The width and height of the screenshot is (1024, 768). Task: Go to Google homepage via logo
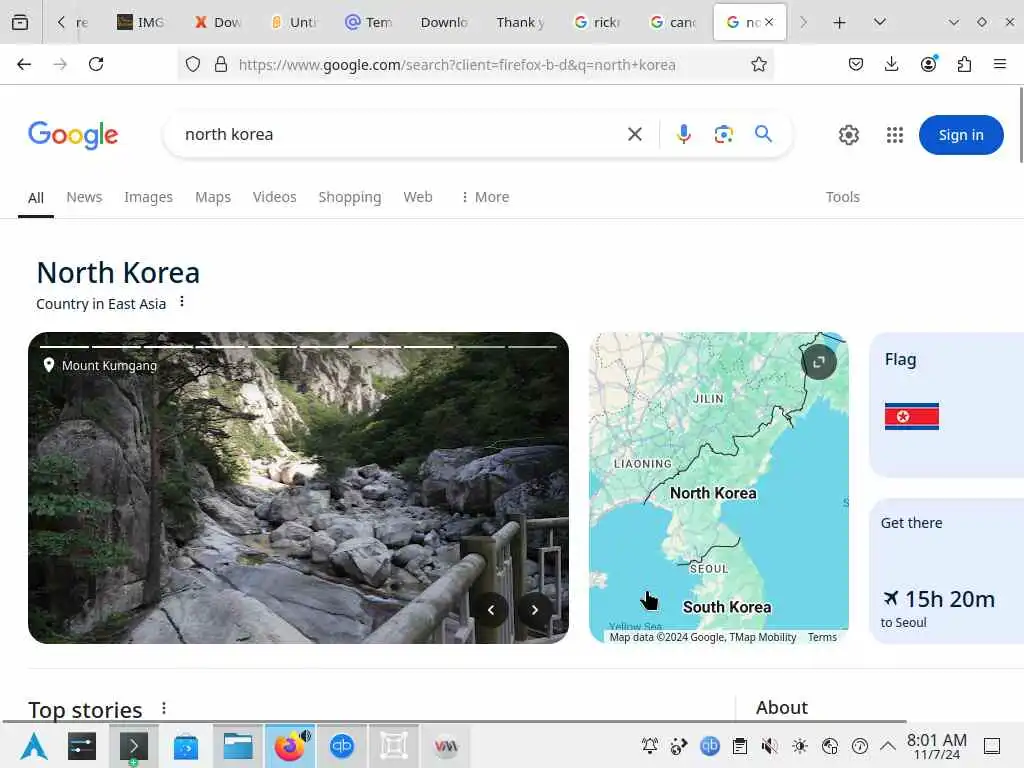(73, 135)
